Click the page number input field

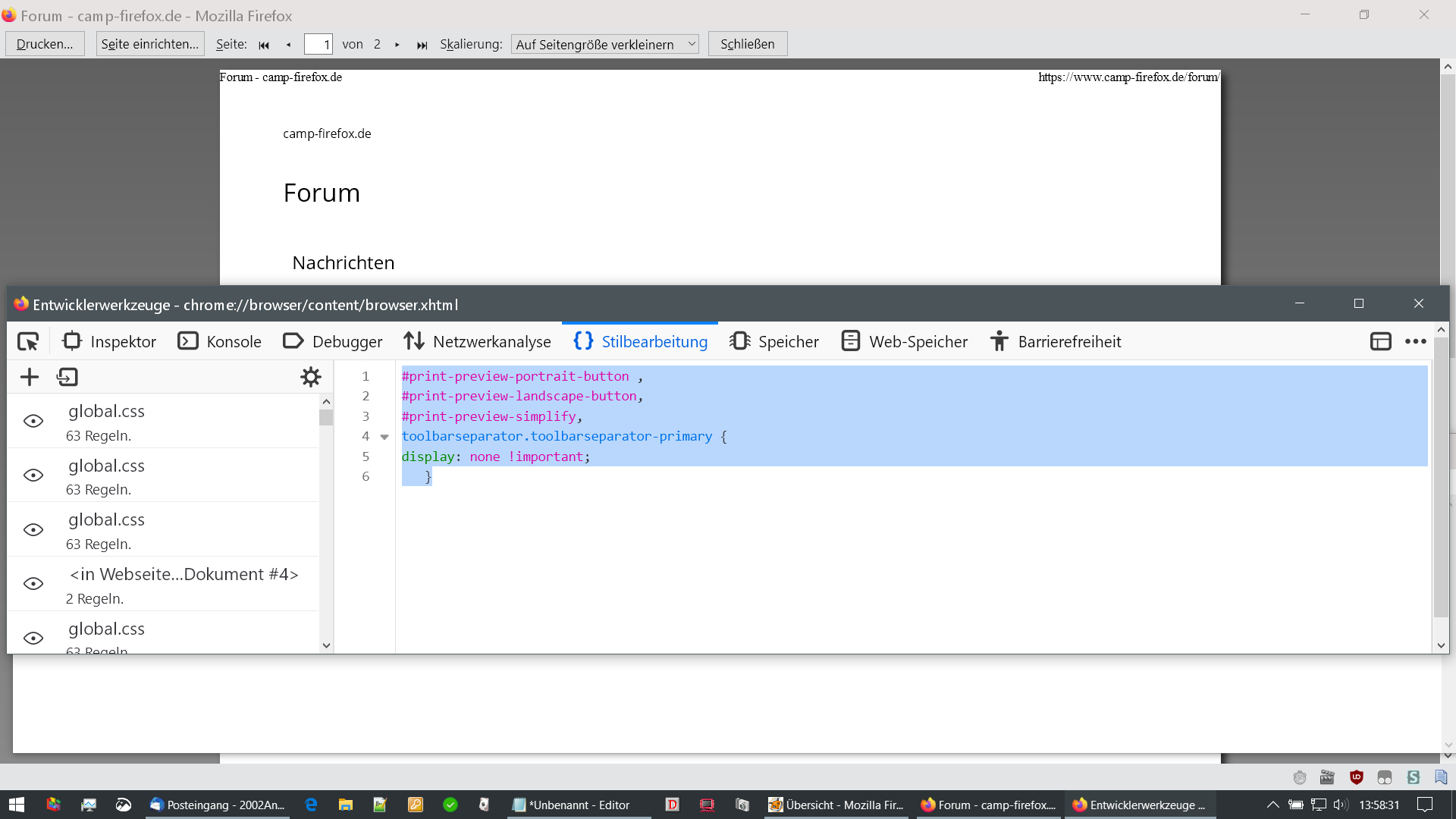click(318, 45)
